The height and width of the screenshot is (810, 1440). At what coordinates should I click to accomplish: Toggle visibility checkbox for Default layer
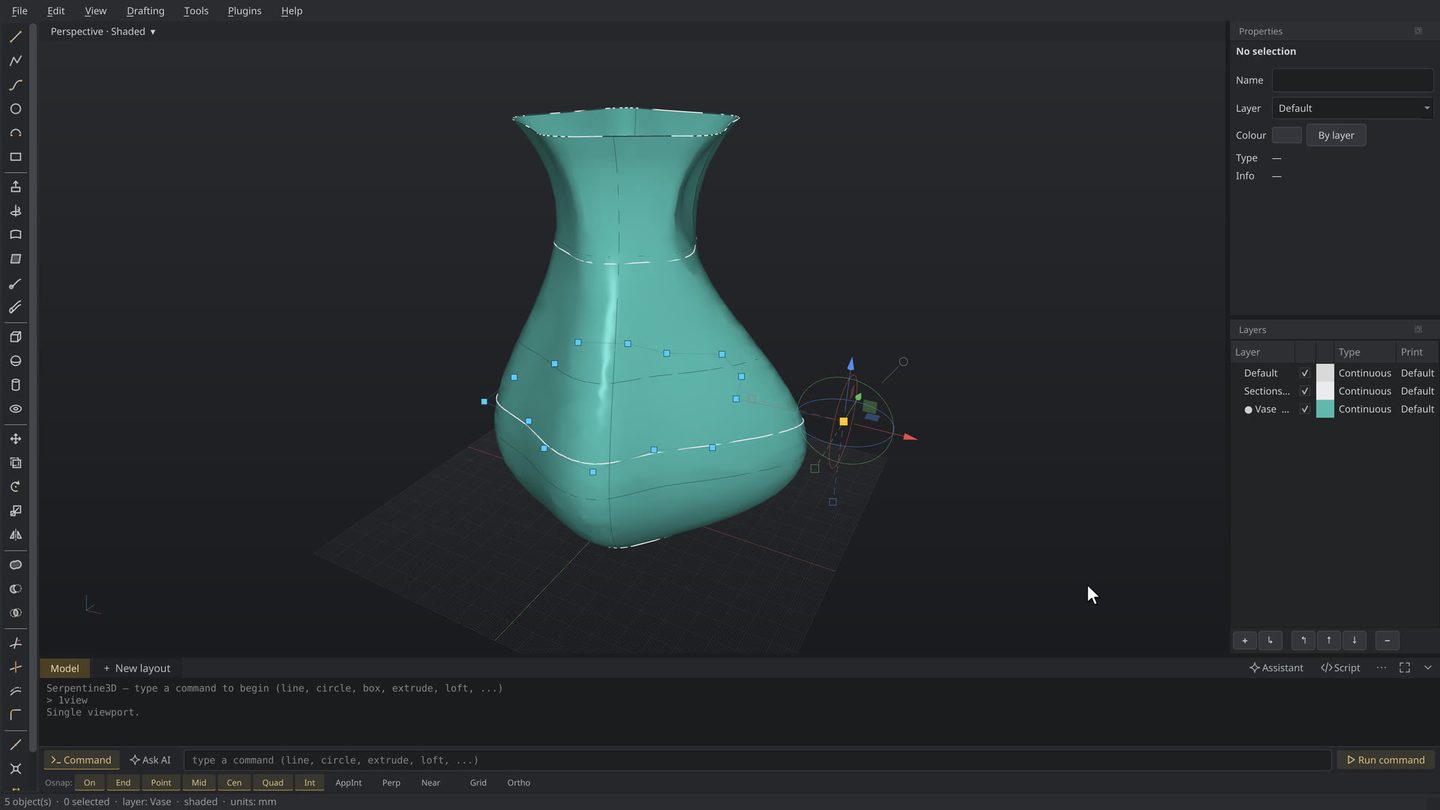(1304, 373)
